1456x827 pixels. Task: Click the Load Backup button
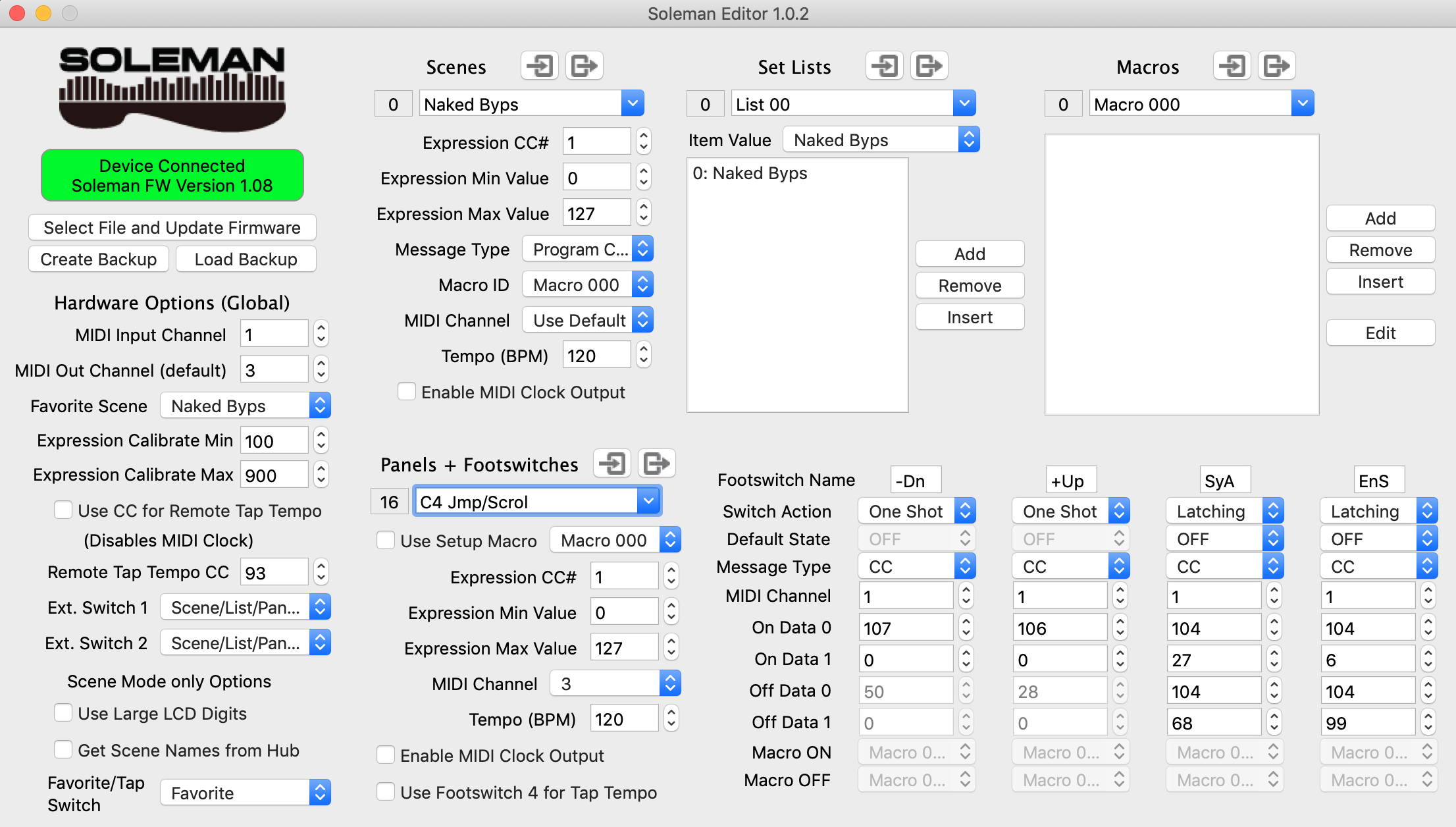[x=246, y=259]
